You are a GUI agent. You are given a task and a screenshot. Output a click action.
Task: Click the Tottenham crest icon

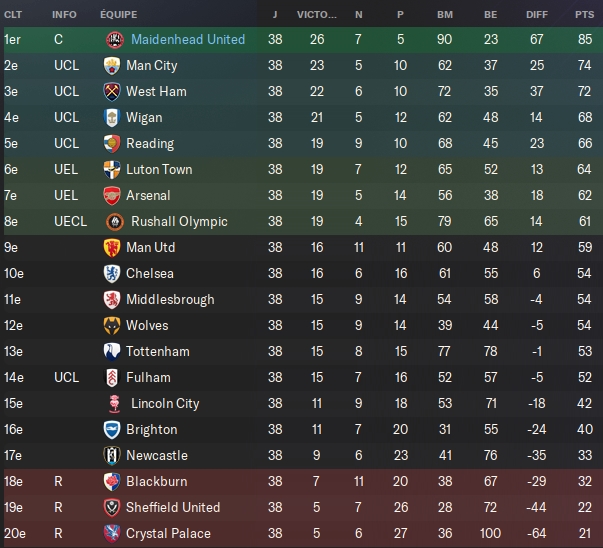coord(112,352)
